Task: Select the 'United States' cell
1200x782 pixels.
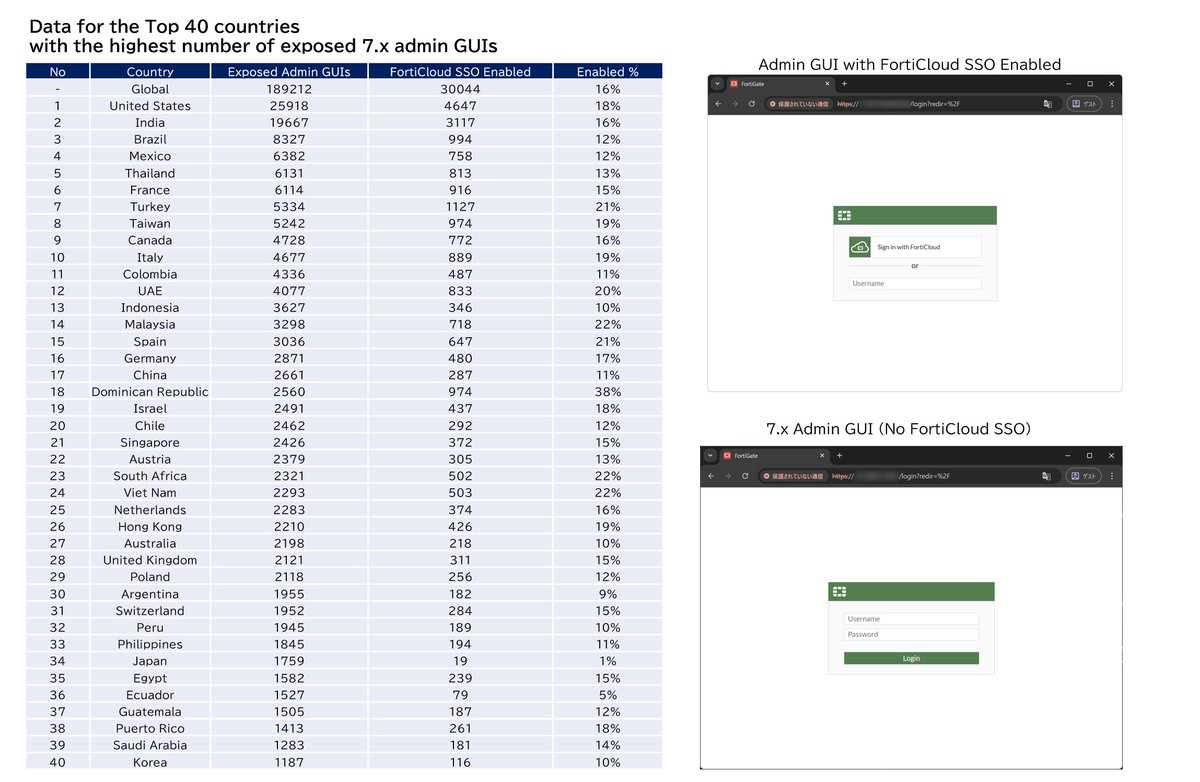Action: (150, 106)
